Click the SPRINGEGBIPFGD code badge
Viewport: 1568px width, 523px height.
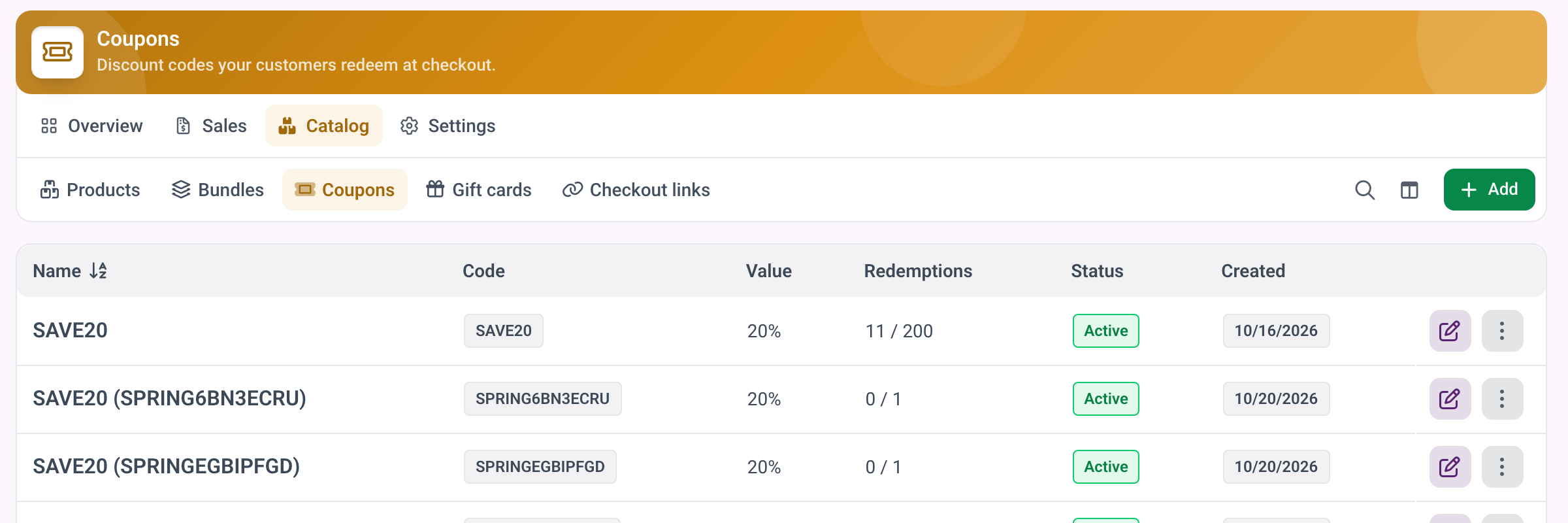[540, 467]
